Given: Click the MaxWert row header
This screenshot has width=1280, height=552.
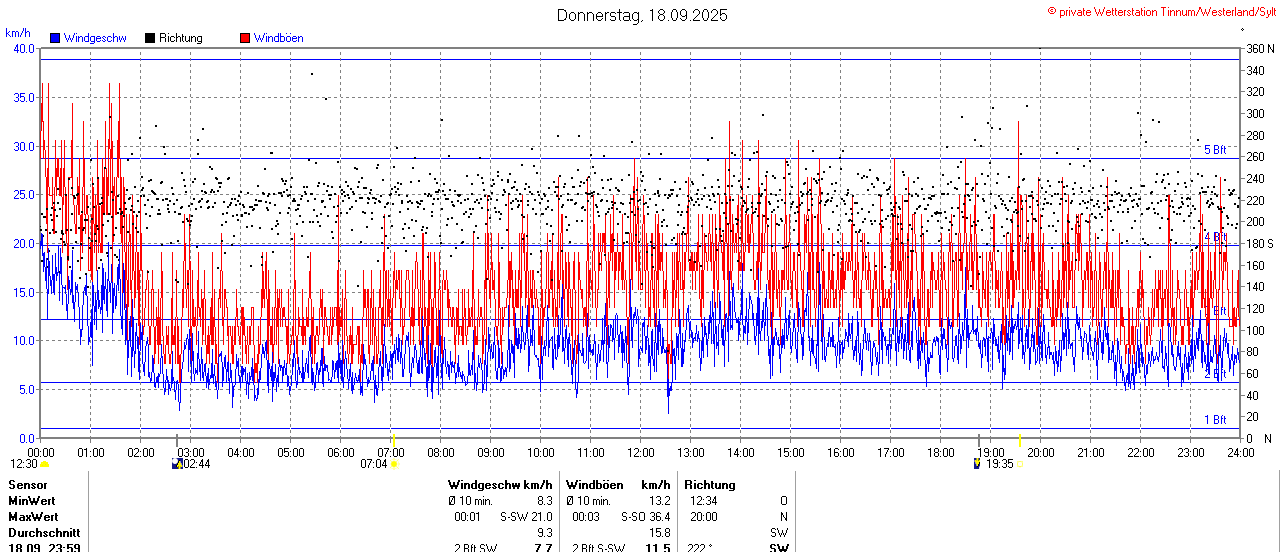Looking at the screenshot, I should click(x=33, y=517).
